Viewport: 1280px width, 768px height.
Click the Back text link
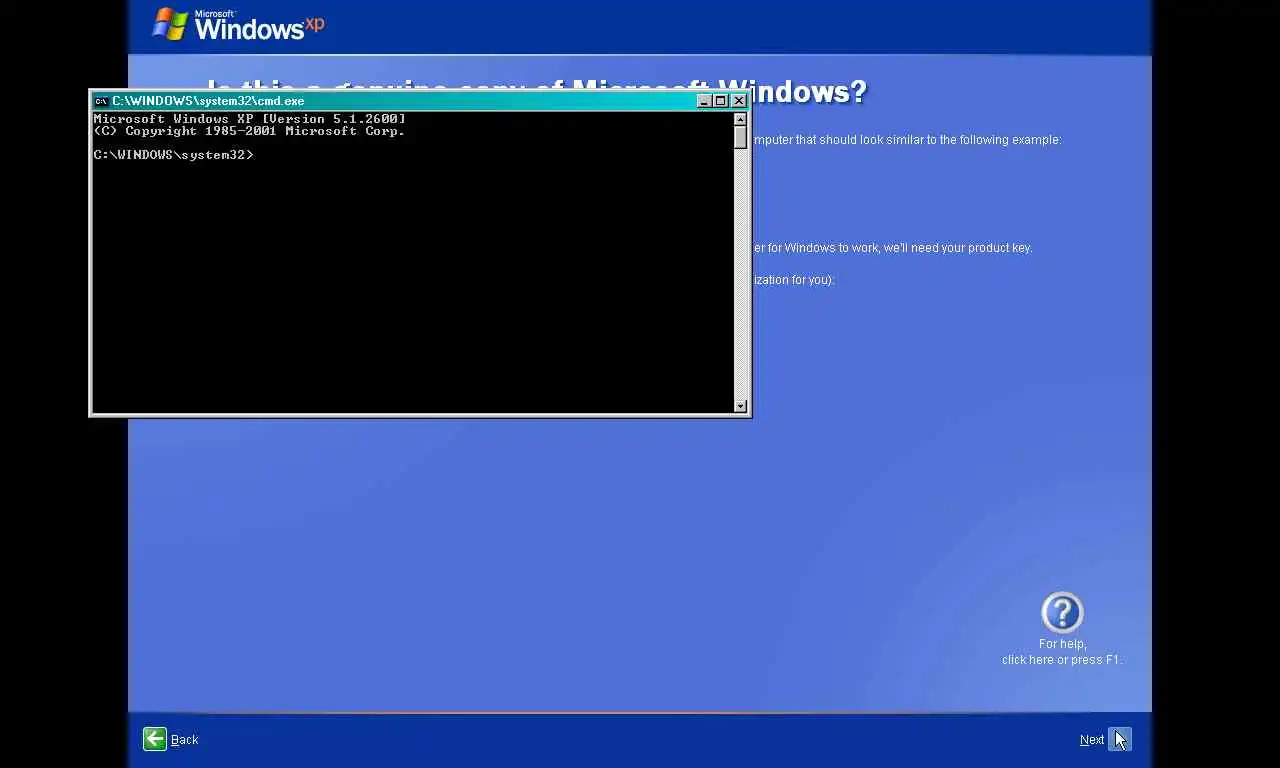185,740
